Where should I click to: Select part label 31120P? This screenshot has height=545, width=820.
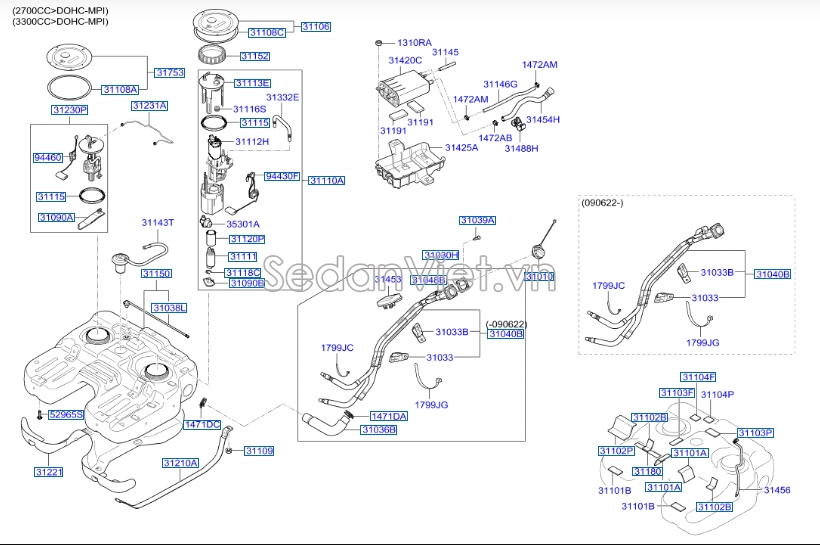[246, 239]
